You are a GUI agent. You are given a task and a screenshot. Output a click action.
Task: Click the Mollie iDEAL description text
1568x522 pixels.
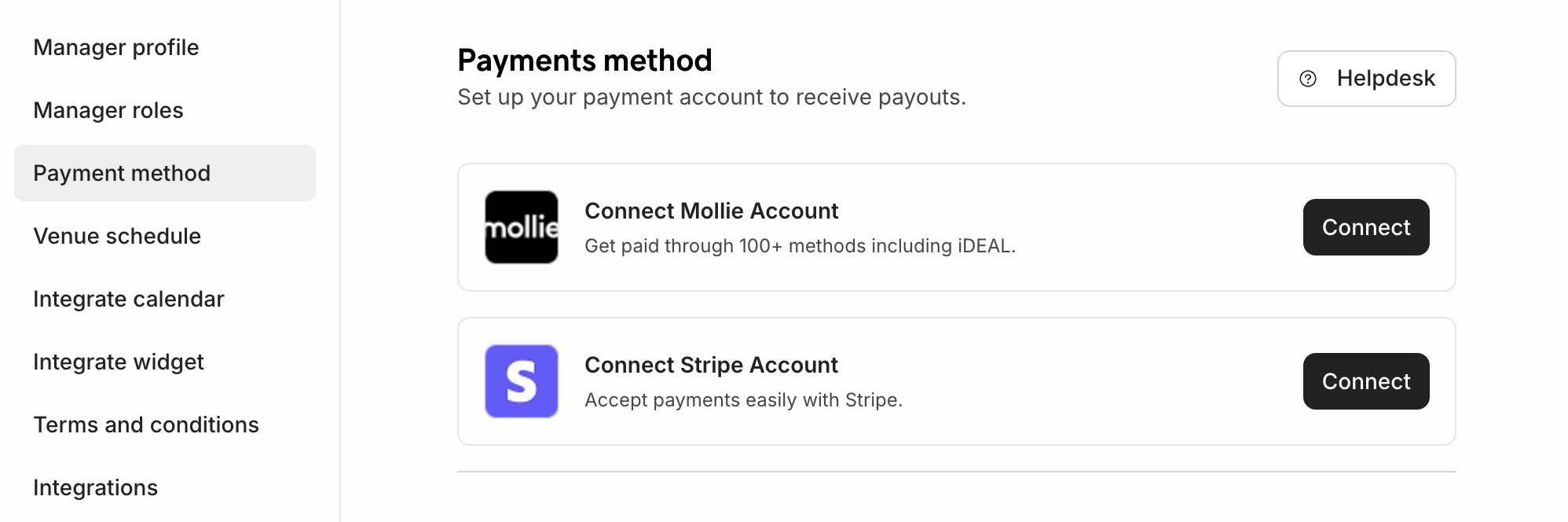800,246
